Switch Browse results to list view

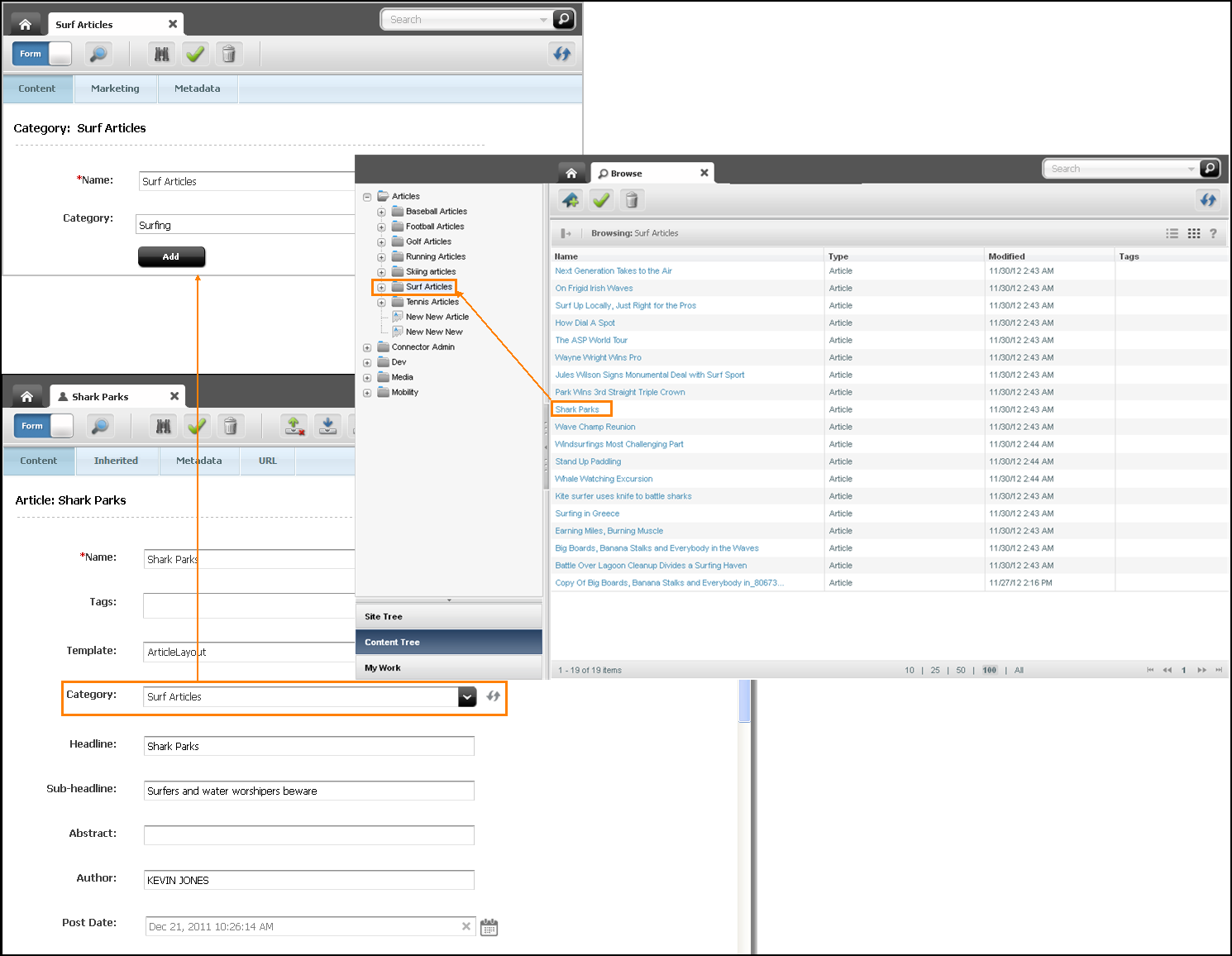click(1172, 233)
